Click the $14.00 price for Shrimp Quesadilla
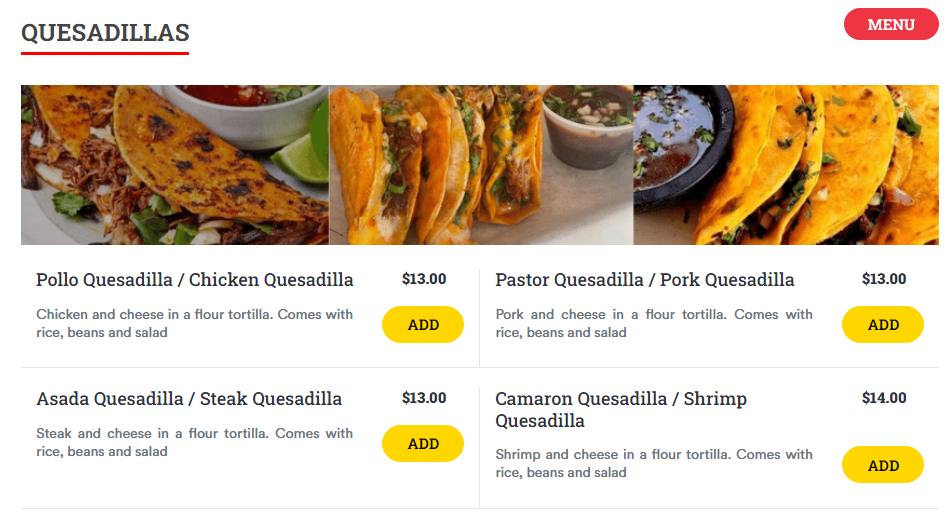The image size is (950, 520). click(884, 398)
